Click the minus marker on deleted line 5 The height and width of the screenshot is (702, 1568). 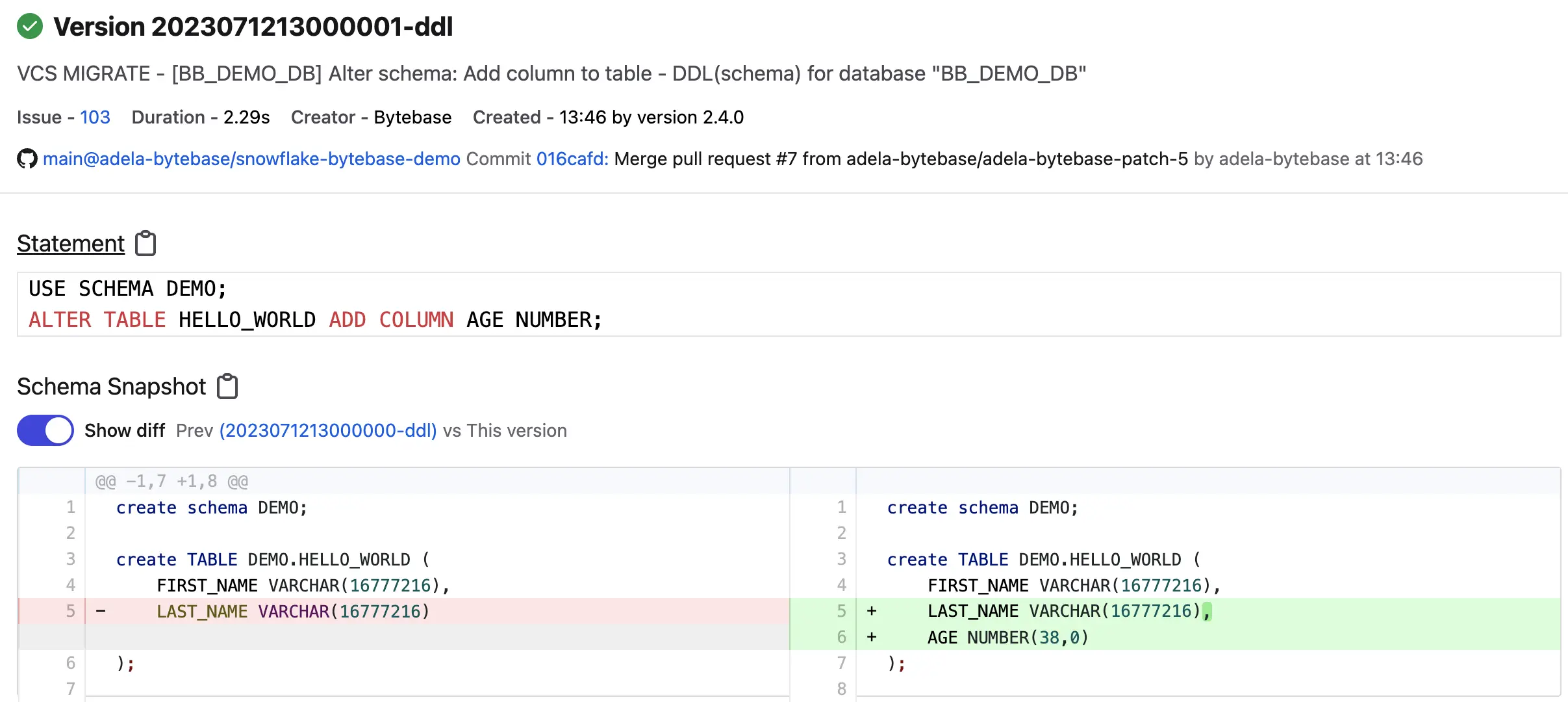(x=101, y=612)
